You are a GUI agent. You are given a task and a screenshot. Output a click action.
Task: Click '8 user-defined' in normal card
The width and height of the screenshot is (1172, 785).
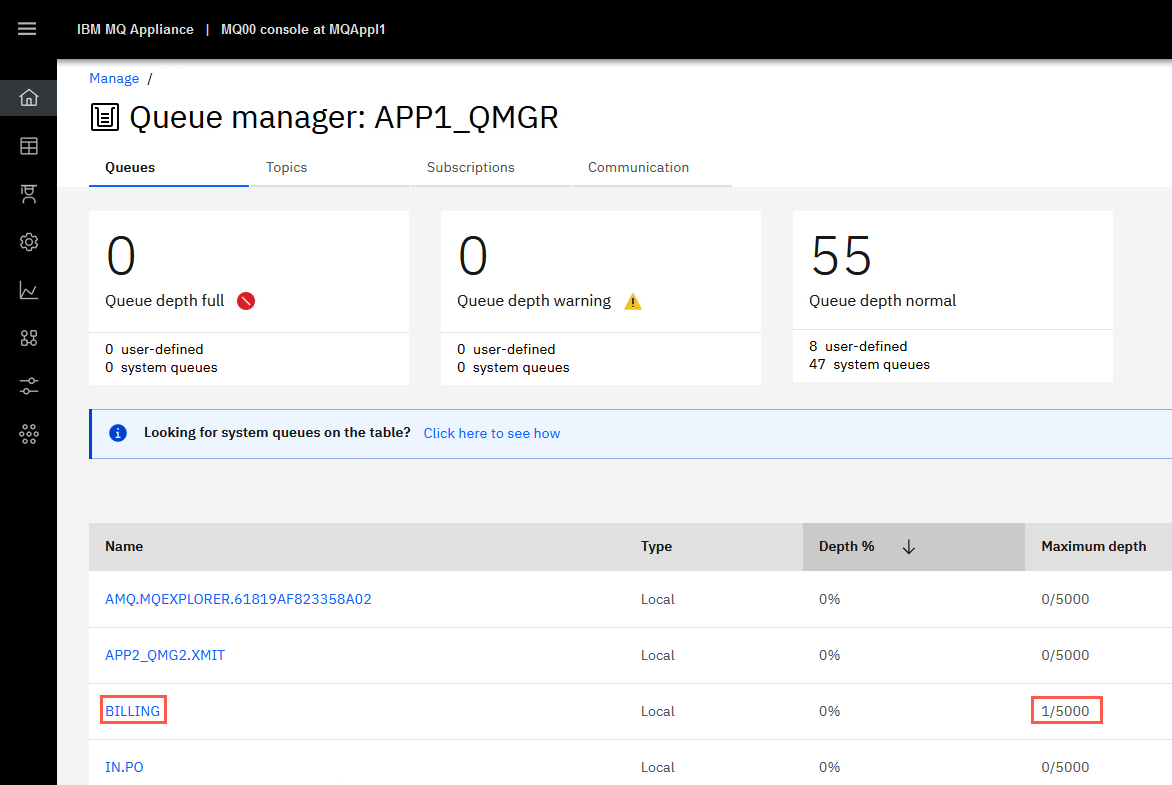click(858, 346)
